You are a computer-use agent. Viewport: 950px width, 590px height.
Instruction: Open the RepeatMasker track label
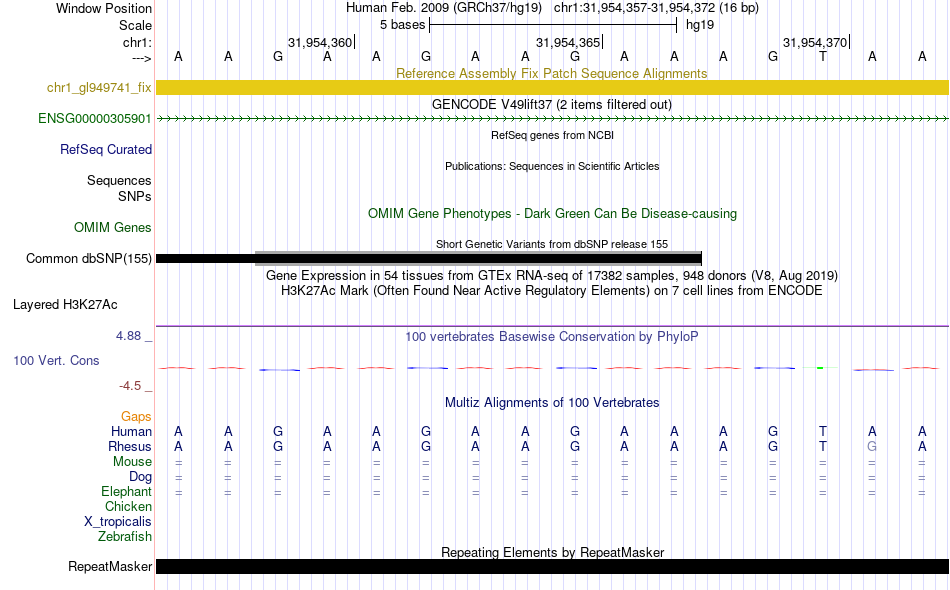(110, 566)
